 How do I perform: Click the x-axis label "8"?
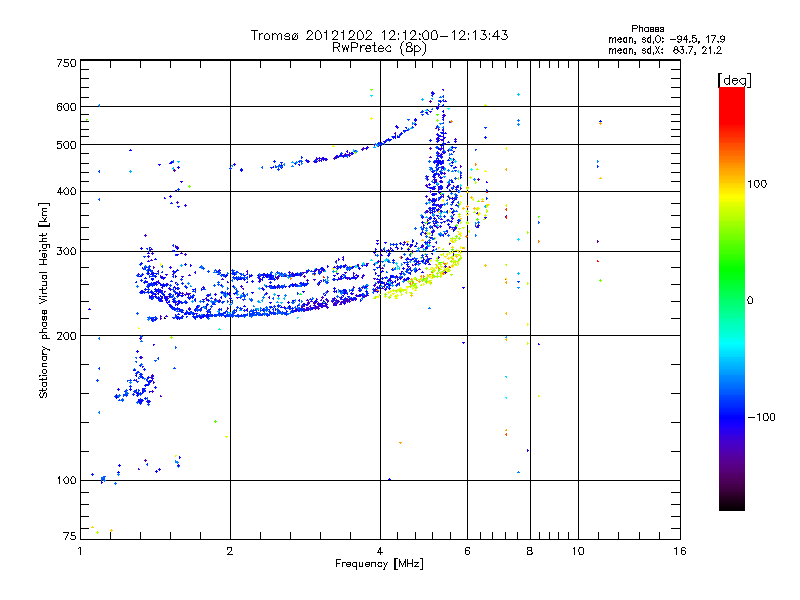click(x=530, y=551)
